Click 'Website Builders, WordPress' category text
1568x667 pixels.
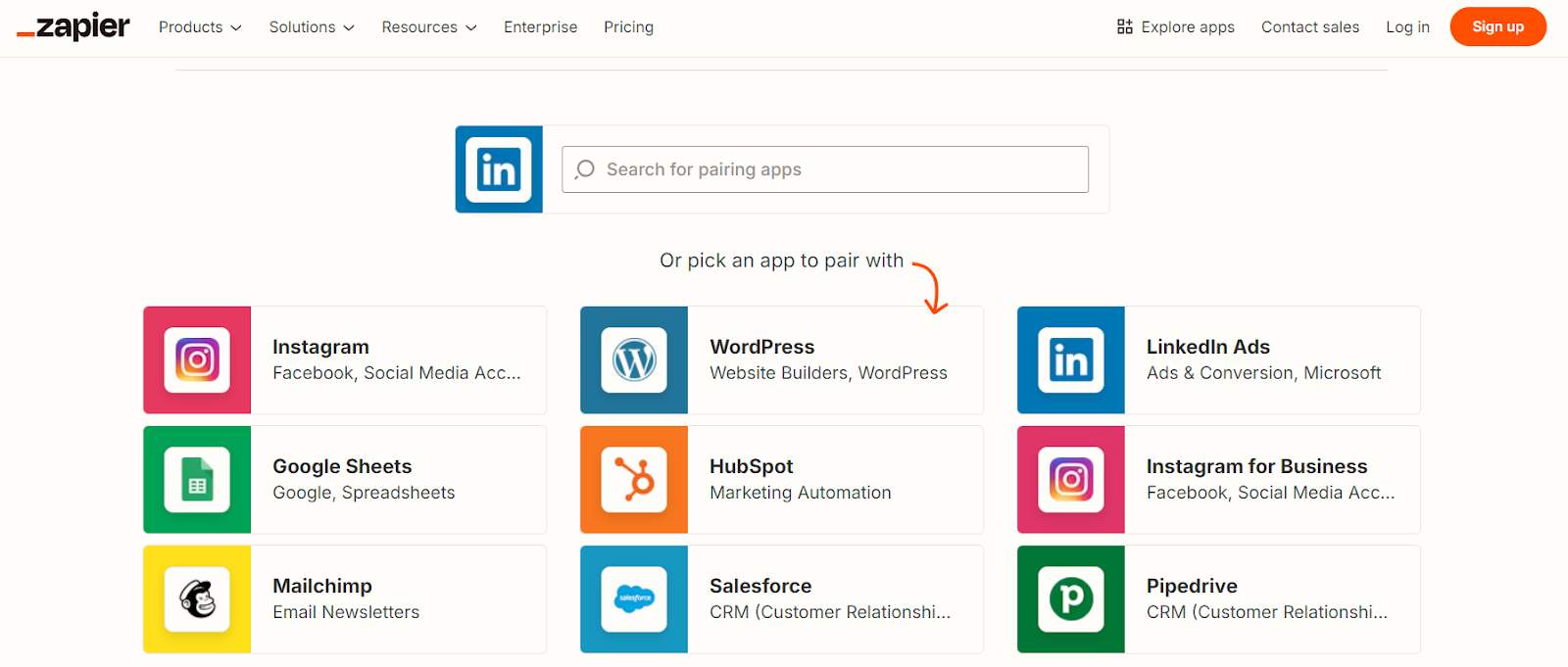pos(828,373)
